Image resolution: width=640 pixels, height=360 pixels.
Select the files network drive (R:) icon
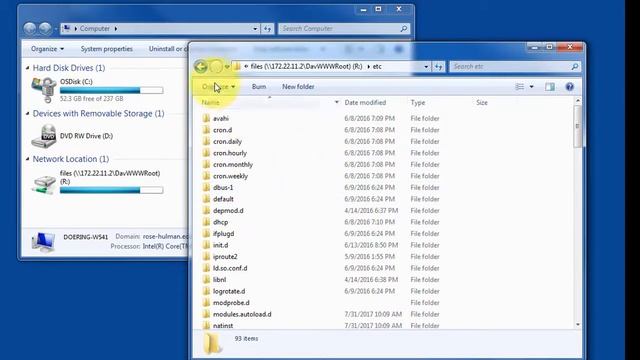44,185
